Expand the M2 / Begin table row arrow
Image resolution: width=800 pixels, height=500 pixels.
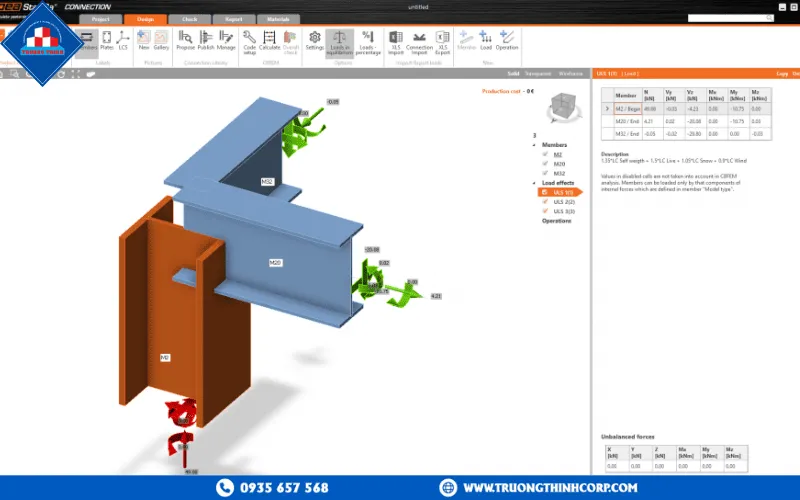[x=606, y=108]
